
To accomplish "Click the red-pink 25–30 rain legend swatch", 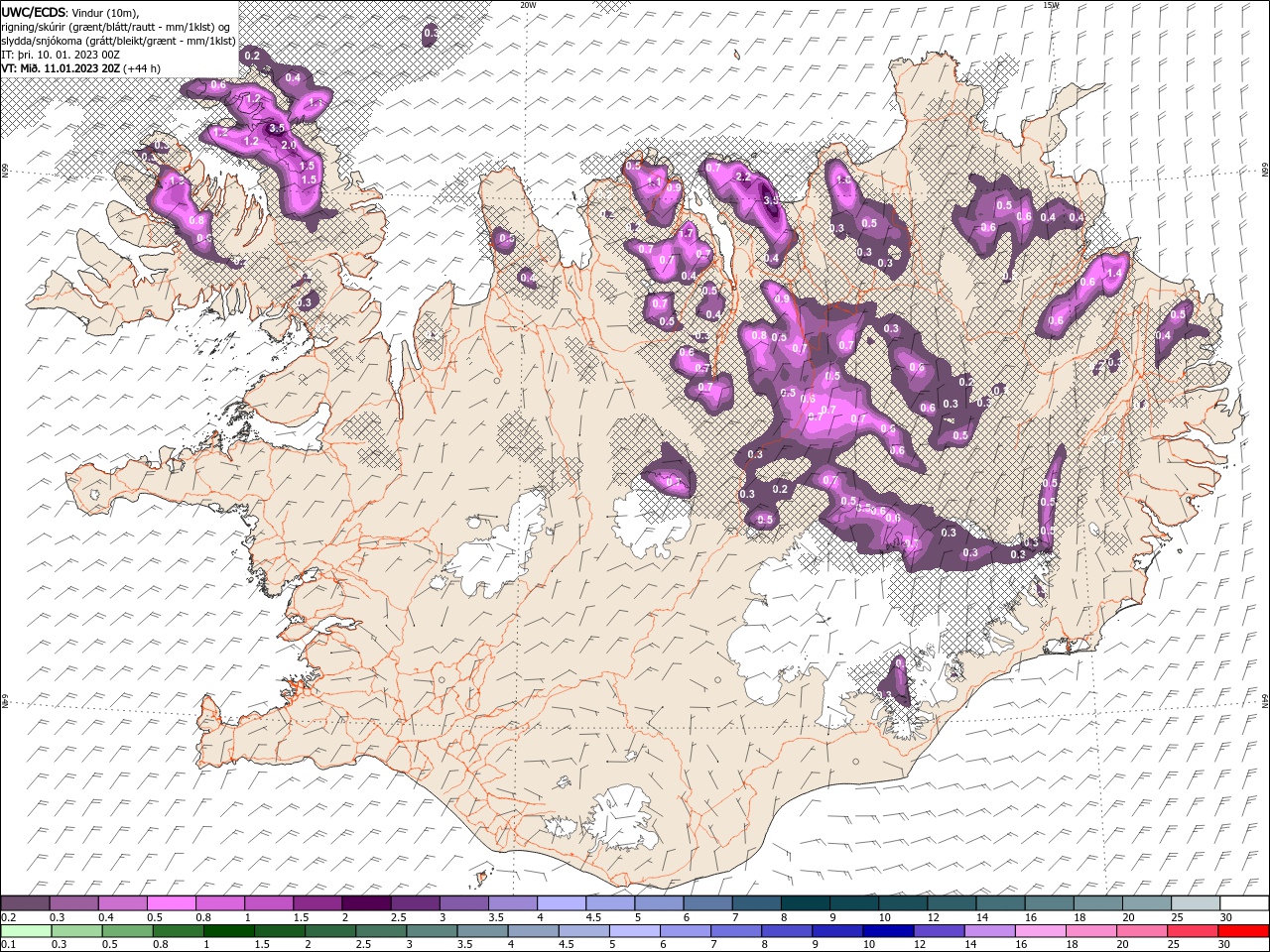I will (x=1193, y=931).
